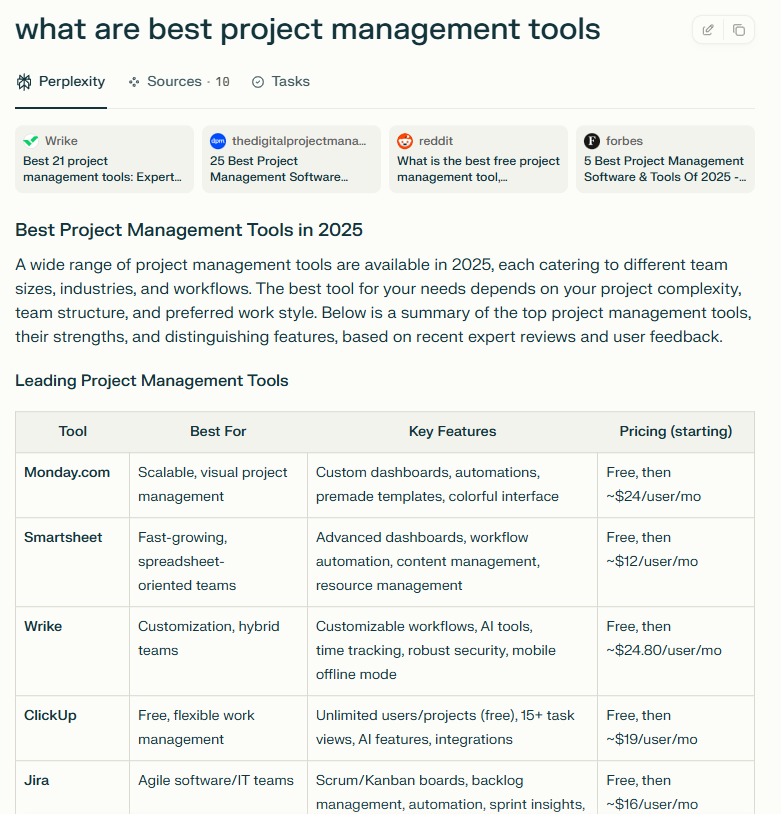Screen dimensions: 781x814
Task: Click the Forbes F favicon
Action: [x=591, y=141]
